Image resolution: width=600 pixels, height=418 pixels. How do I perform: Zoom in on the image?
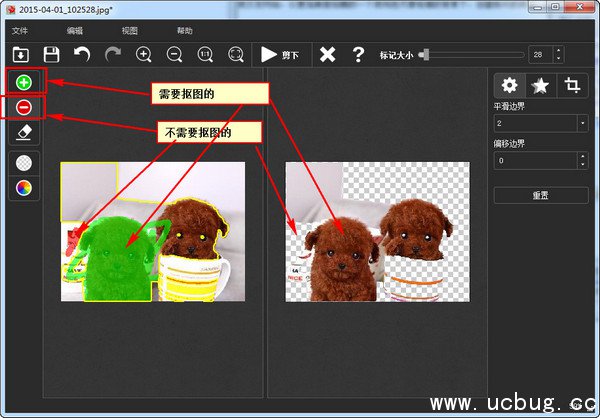click(x=144, y=54)
